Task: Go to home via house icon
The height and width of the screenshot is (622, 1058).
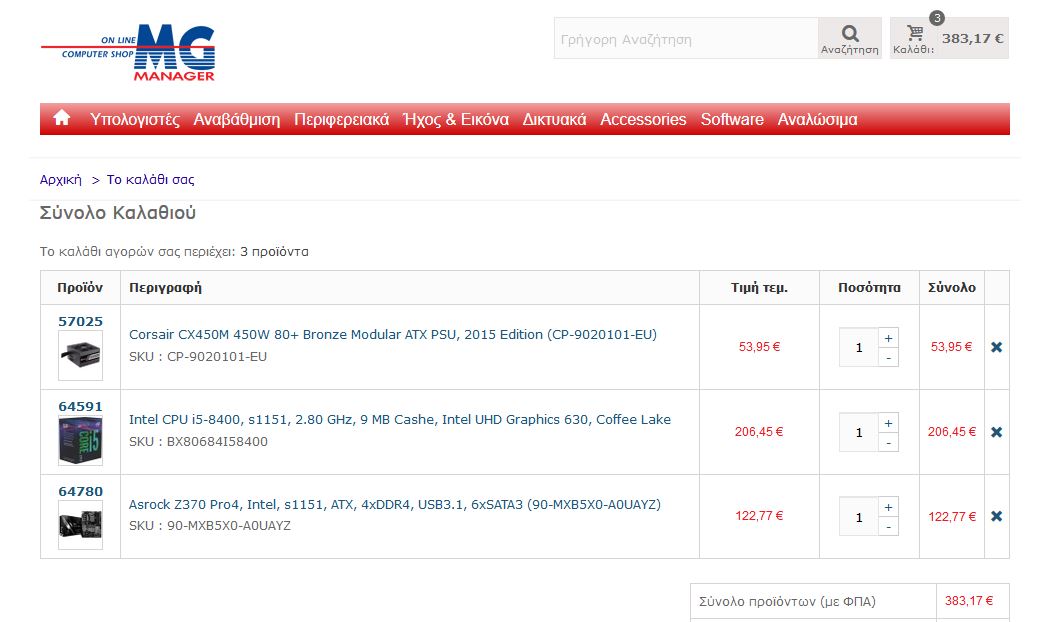Action: [62, 118]
